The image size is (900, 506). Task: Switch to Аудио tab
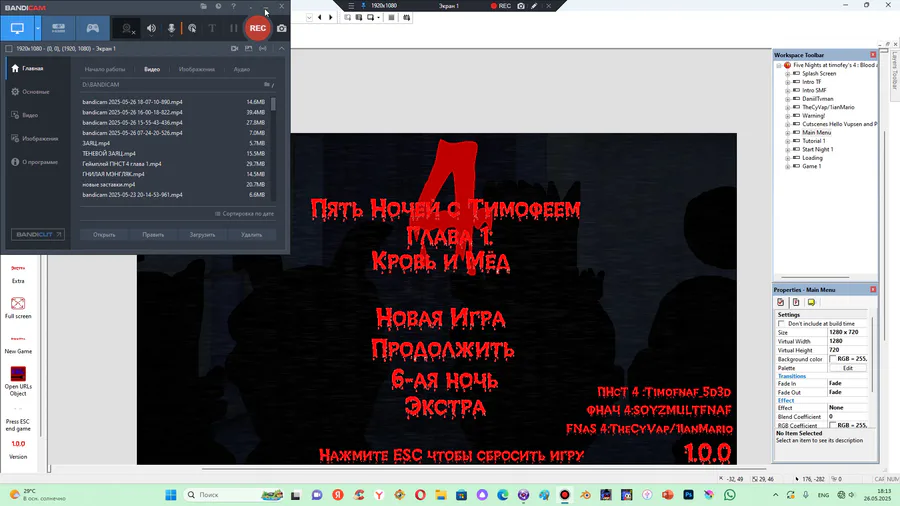point(242,69)
